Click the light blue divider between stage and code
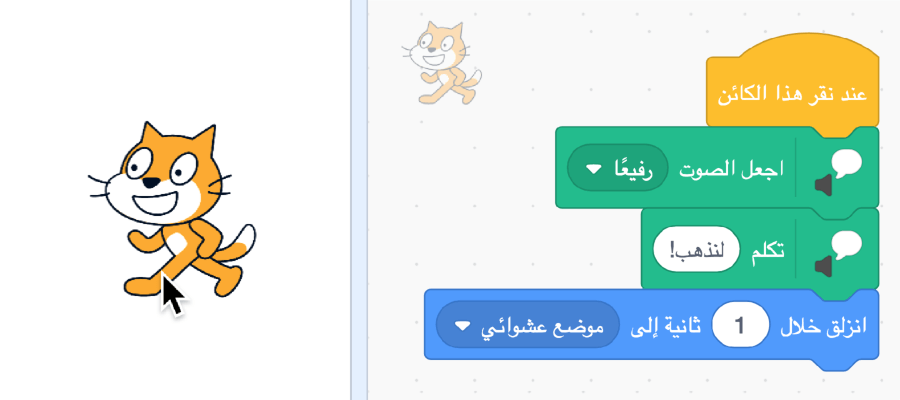This screenshot has width=900, height=400. [359, 200]
